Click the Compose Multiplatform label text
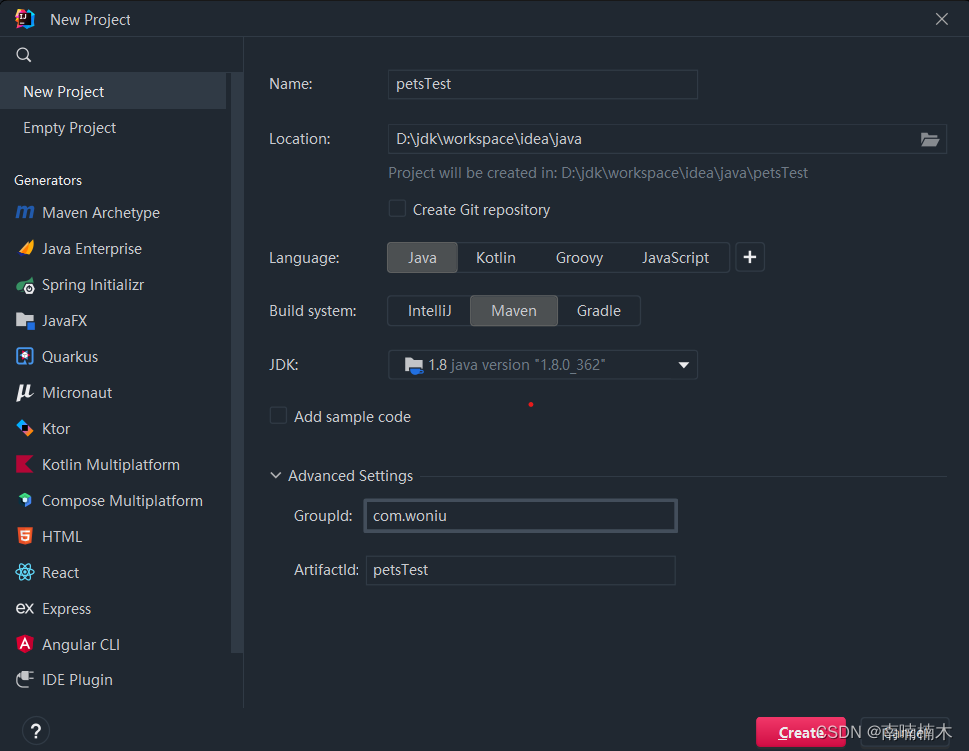969x751 pixels. [x=122, y=501]
